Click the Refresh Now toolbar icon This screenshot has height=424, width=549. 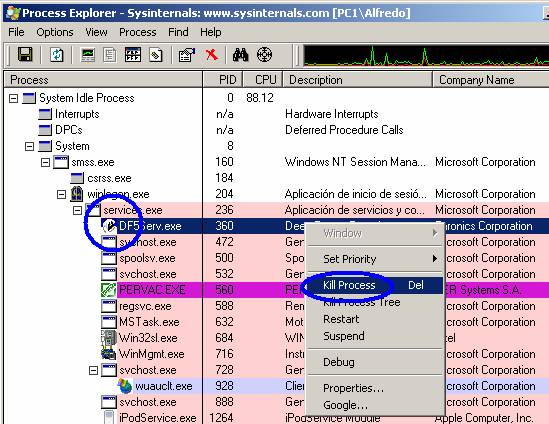point(56,55)
